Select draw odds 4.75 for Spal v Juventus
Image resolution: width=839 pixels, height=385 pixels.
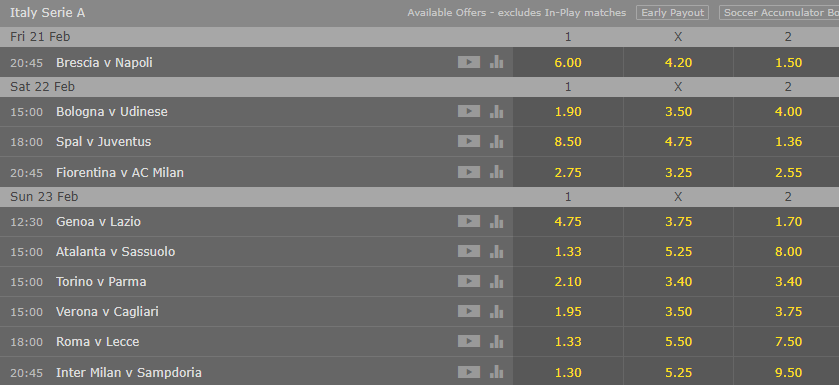[x=678, y=141]
